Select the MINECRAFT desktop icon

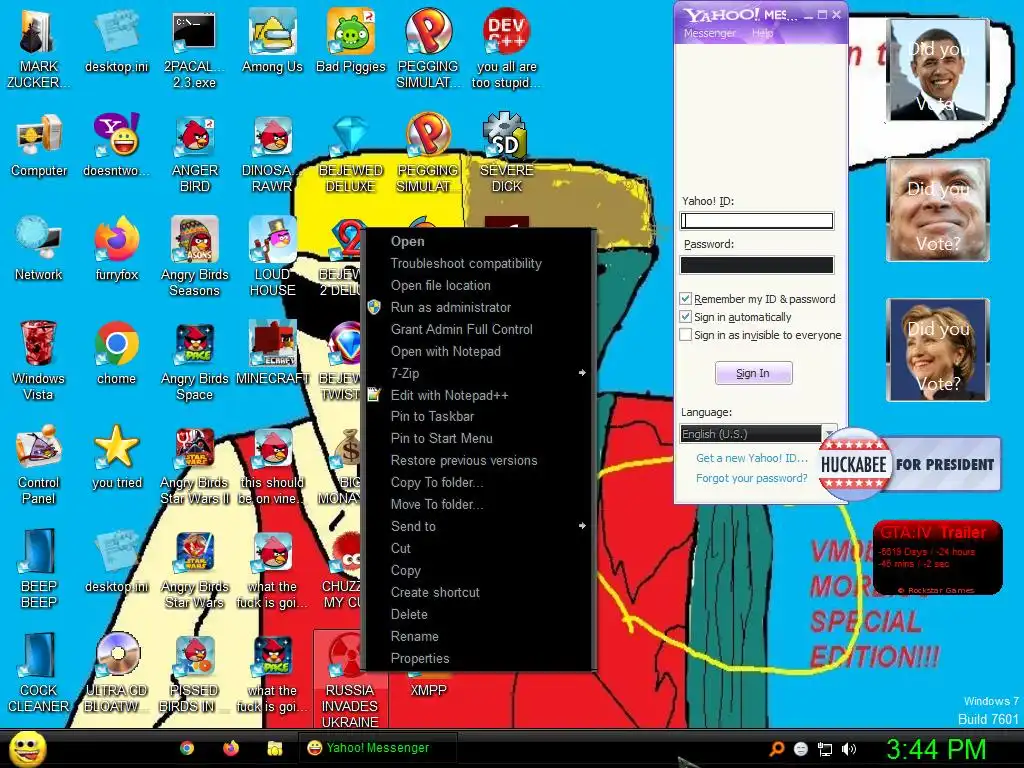(x=272, y=353)
